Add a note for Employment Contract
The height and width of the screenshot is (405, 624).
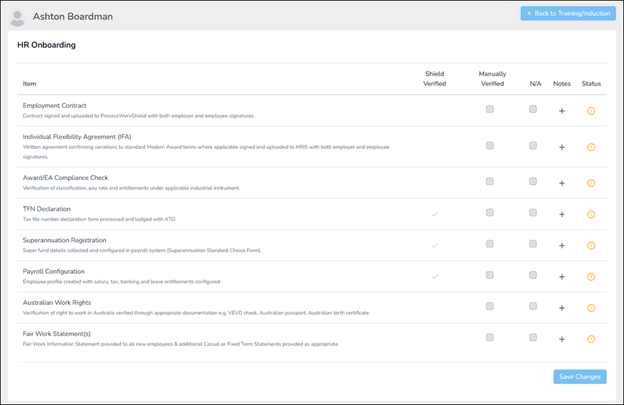click(x=562, y=110)
